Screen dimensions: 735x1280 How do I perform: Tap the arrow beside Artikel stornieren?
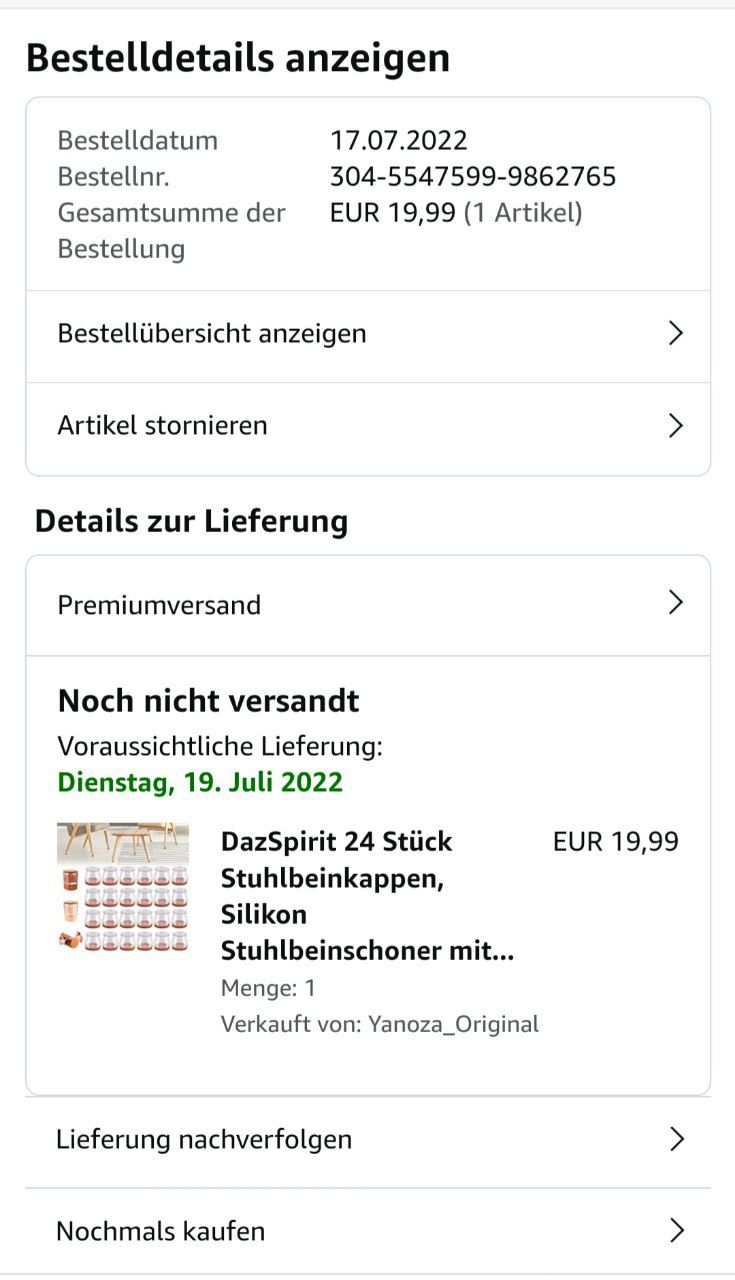tap(676, 426)
